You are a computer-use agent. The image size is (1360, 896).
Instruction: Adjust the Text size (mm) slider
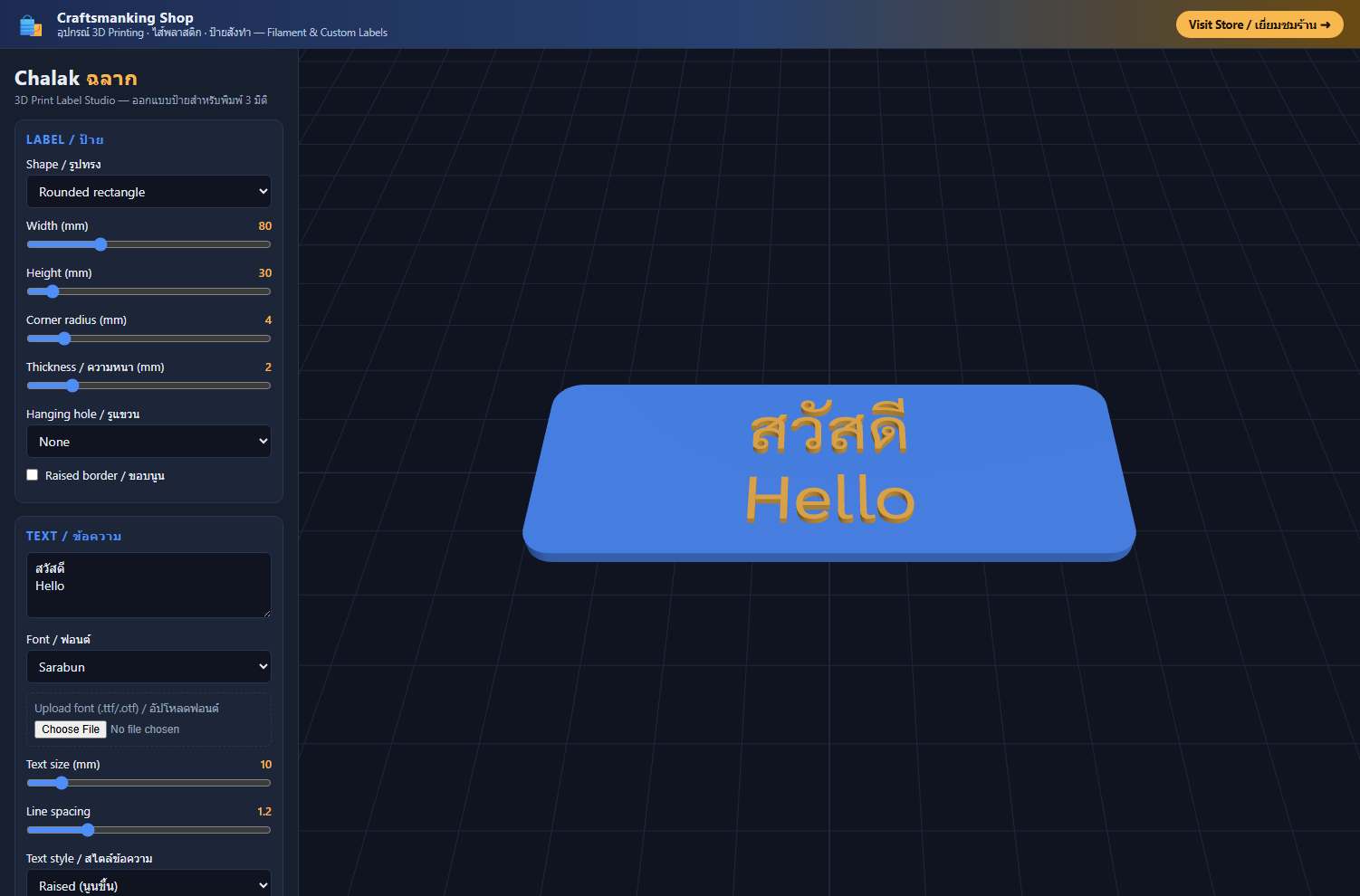click(x=148, y=783)
